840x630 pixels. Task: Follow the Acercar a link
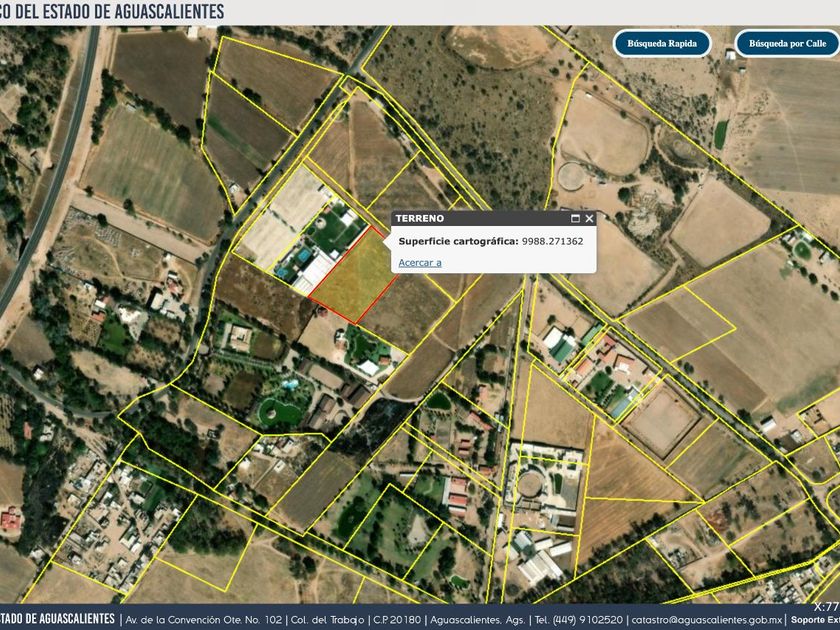(419, 262)
